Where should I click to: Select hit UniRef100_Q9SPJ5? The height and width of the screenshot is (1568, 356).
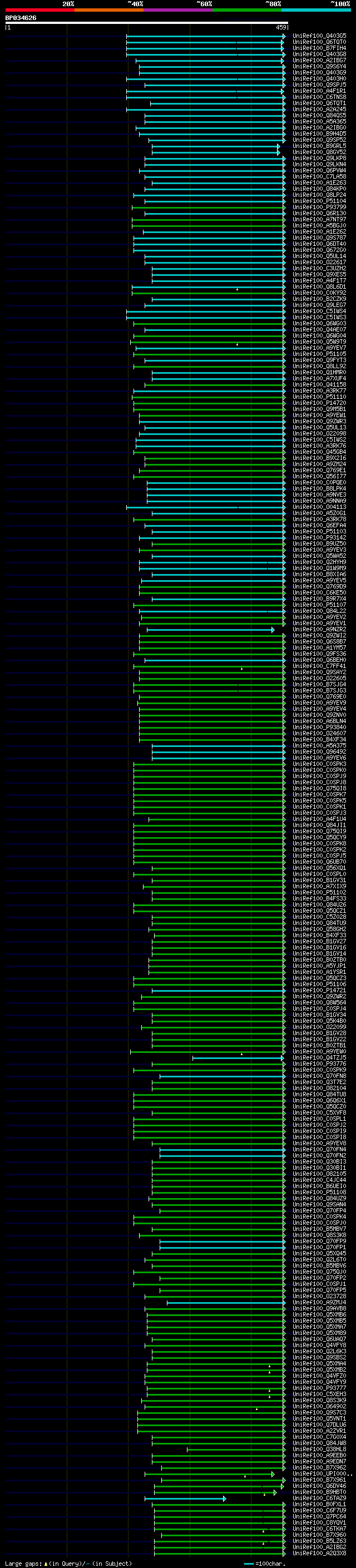pyautogui.click(x=319, y=85)
